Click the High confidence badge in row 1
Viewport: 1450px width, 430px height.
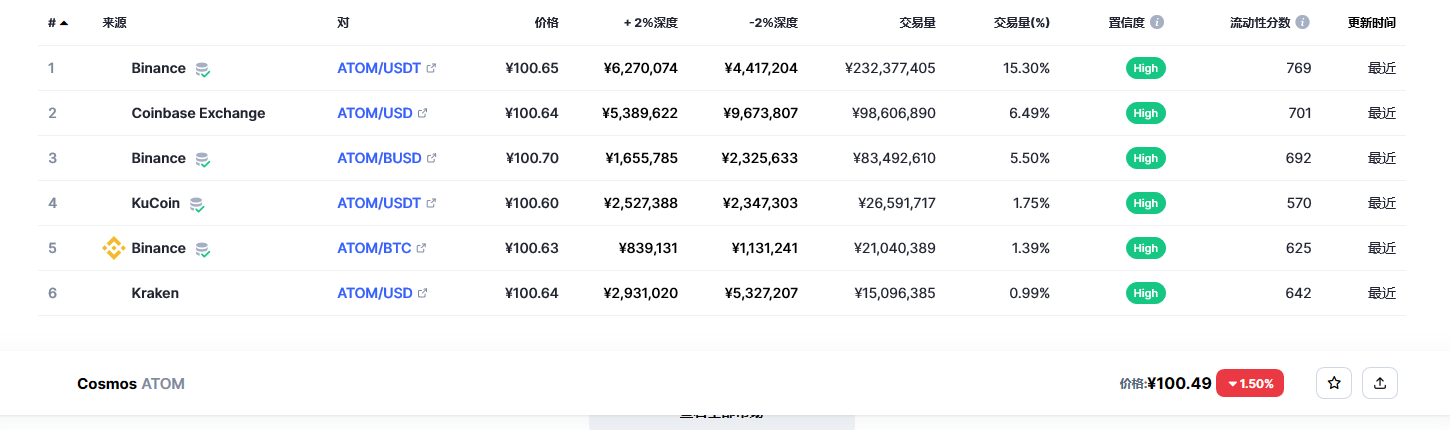click(x=1146, y=68)
